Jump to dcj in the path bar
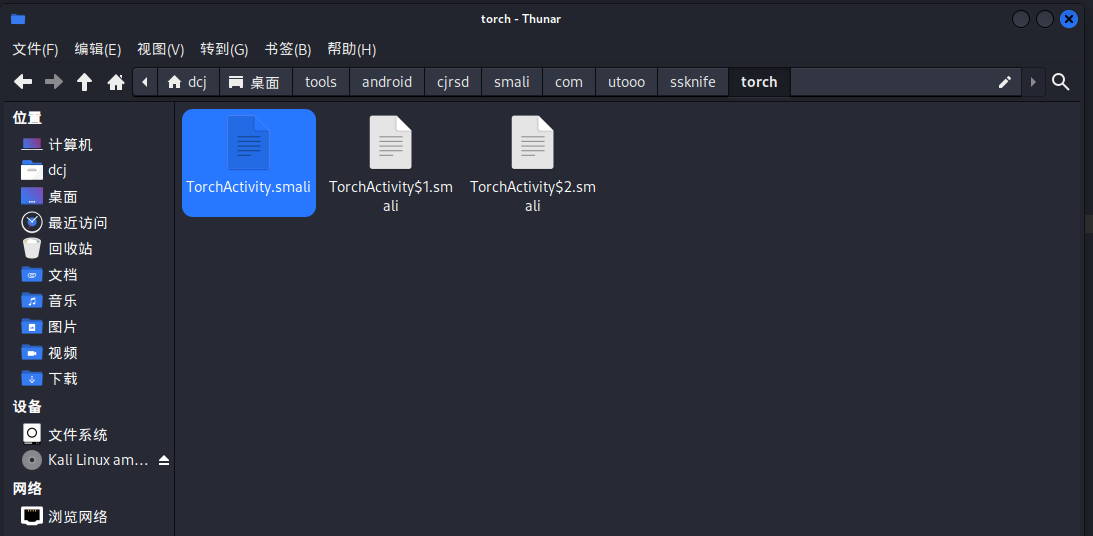The height and width of the screenshot is (536, 1093). coord(188,82)
